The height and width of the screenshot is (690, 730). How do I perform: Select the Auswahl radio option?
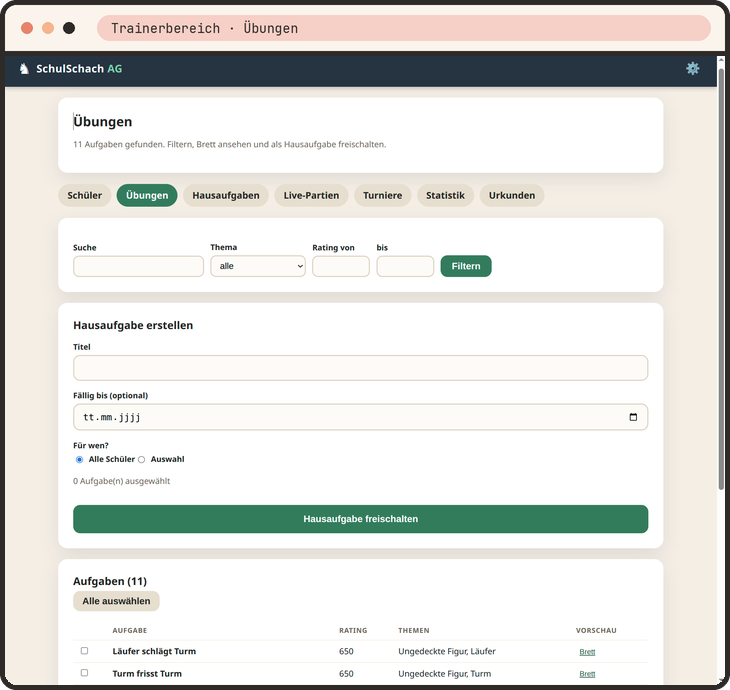(142, 460)
